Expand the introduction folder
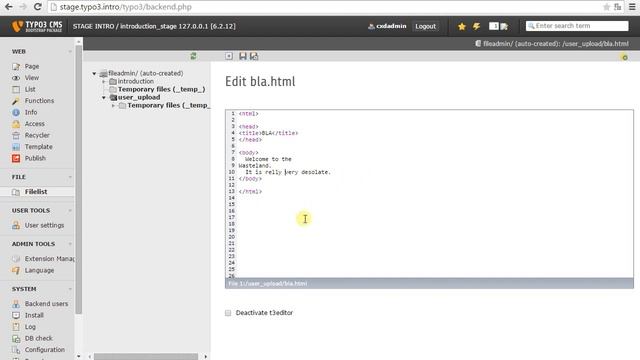Viewport: 640px width, 360px height. click(x=104, y=82)
